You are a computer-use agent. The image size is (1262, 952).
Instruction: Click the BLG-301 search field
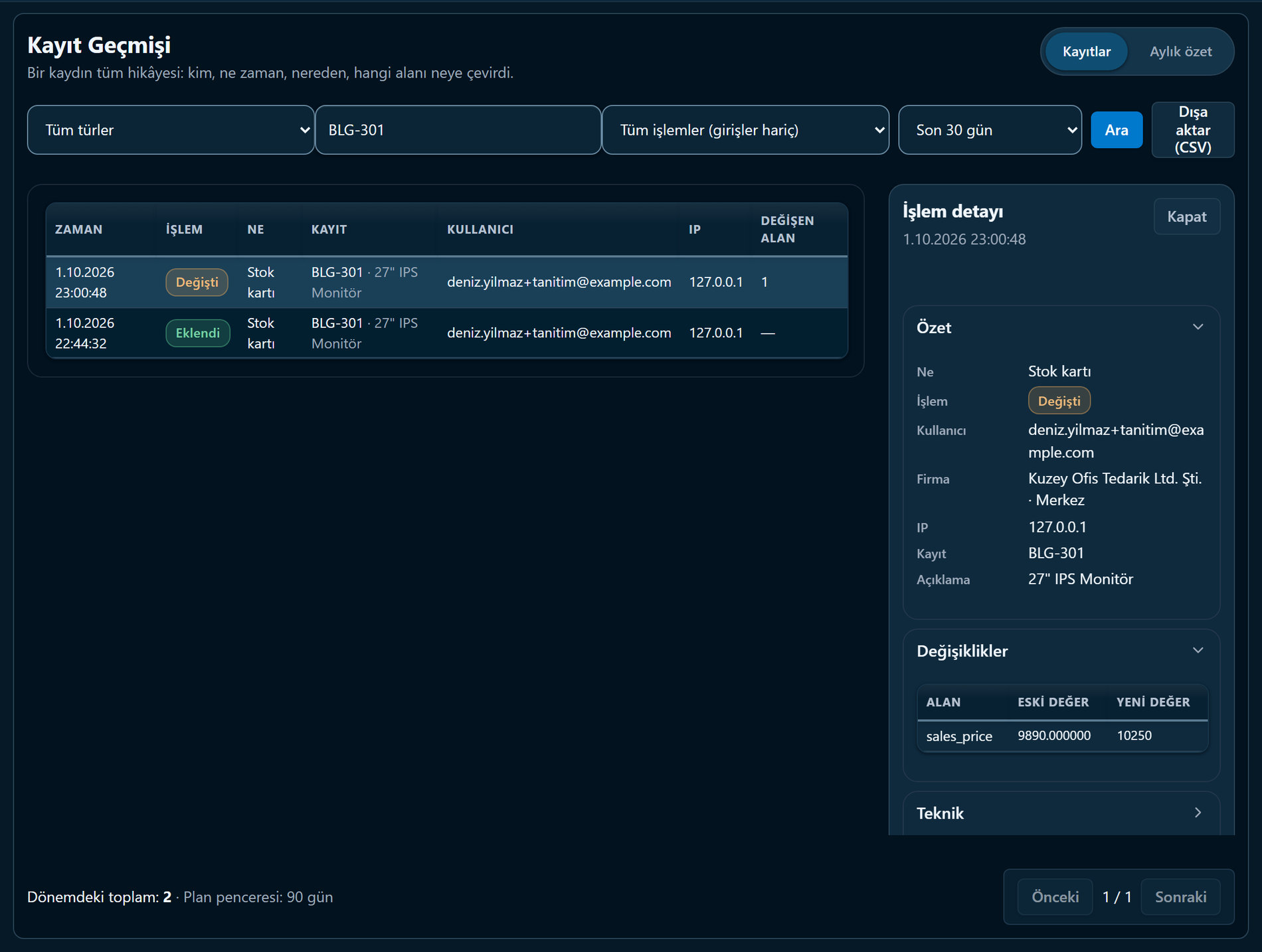458,130
